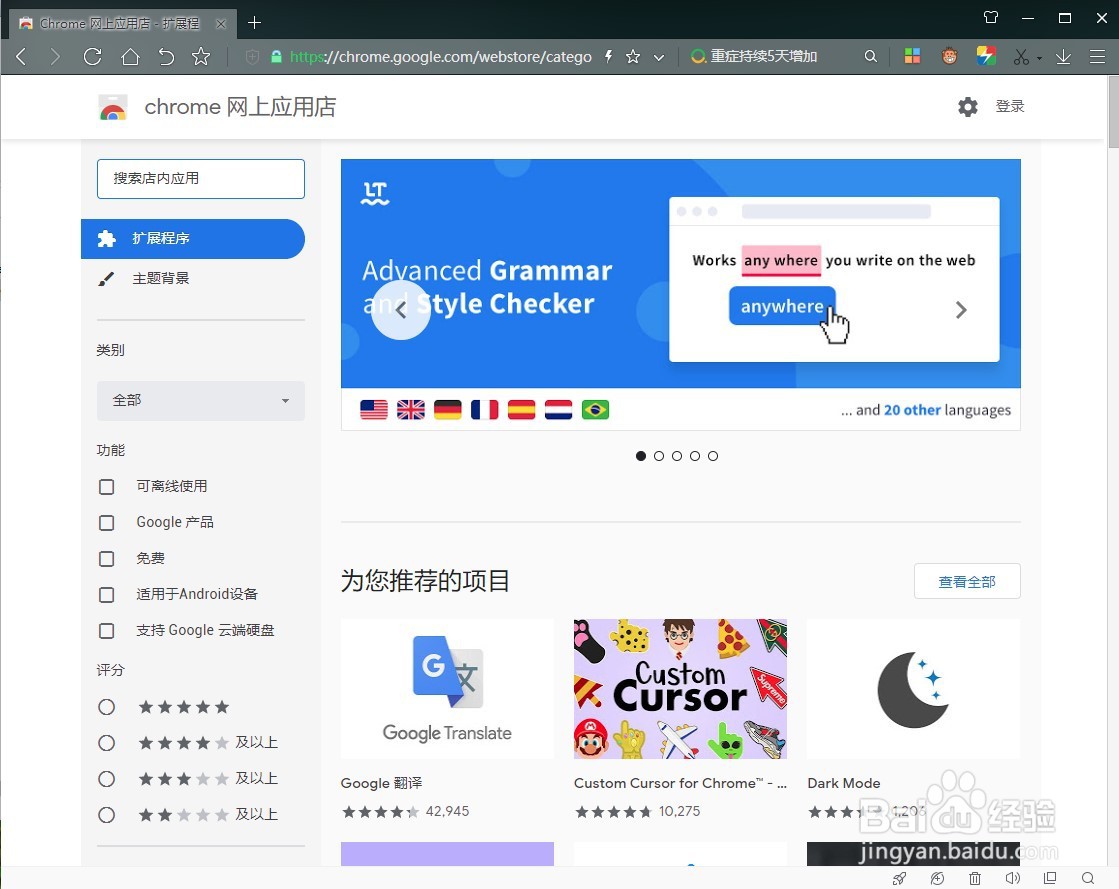Check the Google 产品 checkbox

click(106, 523)
